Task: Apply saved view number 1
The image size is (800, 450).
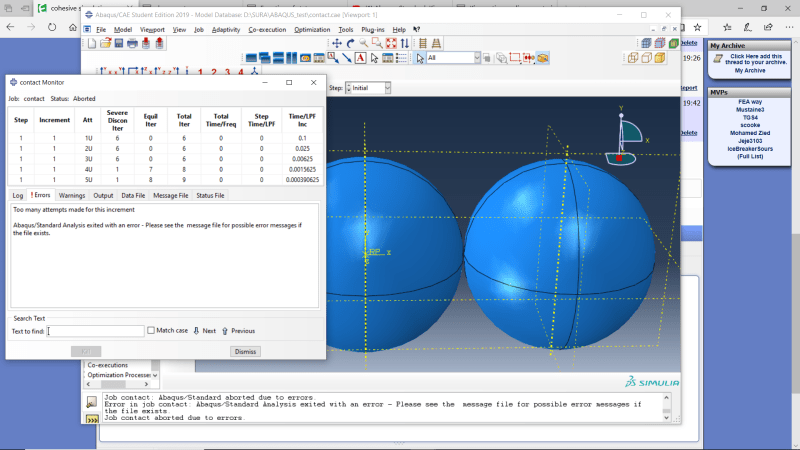Action: pyautogui.click(x=200, y=72)
